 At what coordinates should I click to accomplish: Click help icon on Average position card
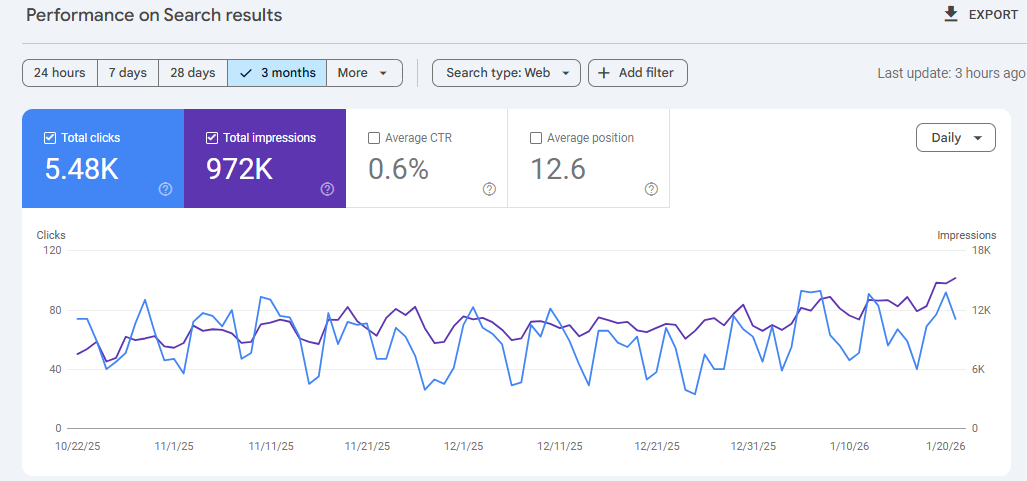click(x=651, y=189)
